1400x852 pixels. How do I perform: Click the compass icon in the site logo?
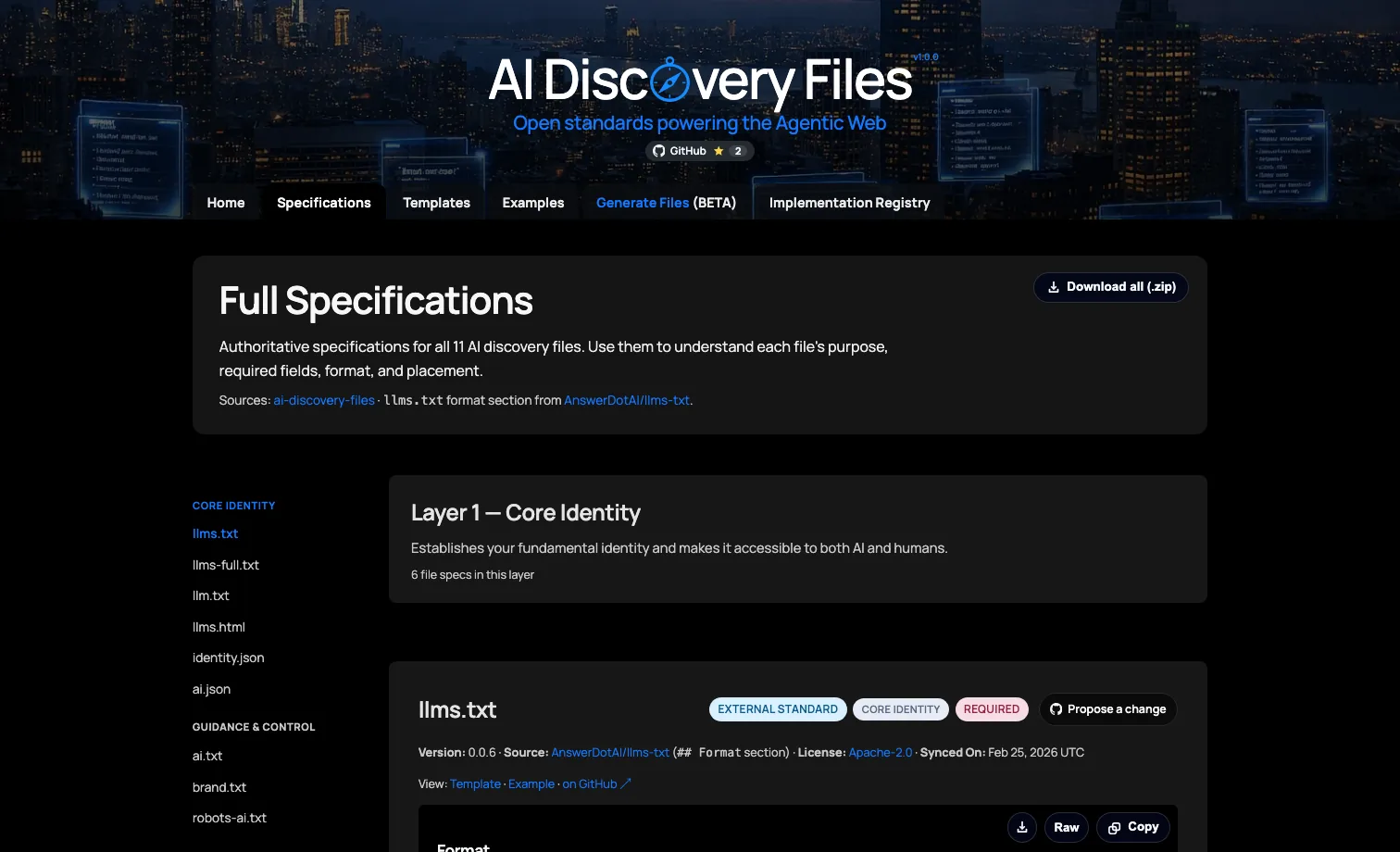[x=669, y=81]
